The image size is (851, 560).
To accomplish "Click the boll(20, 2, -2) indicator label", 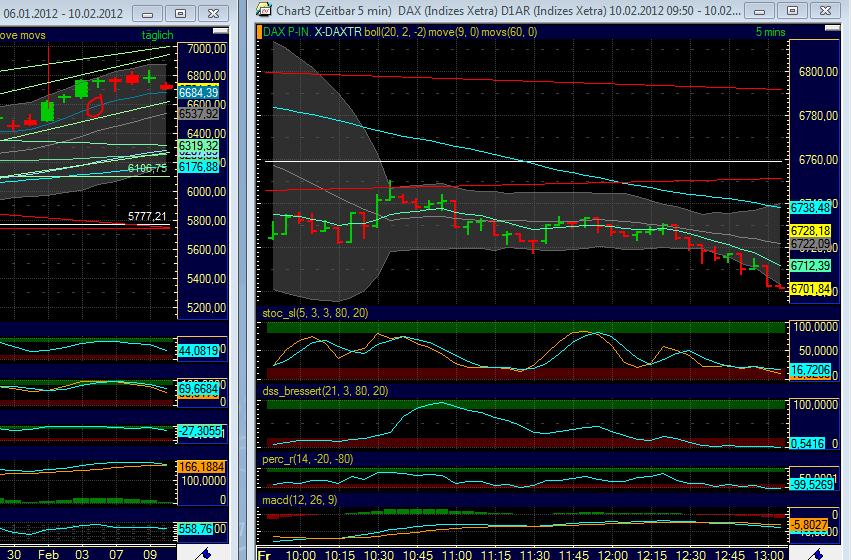I will tap(395, 32).
